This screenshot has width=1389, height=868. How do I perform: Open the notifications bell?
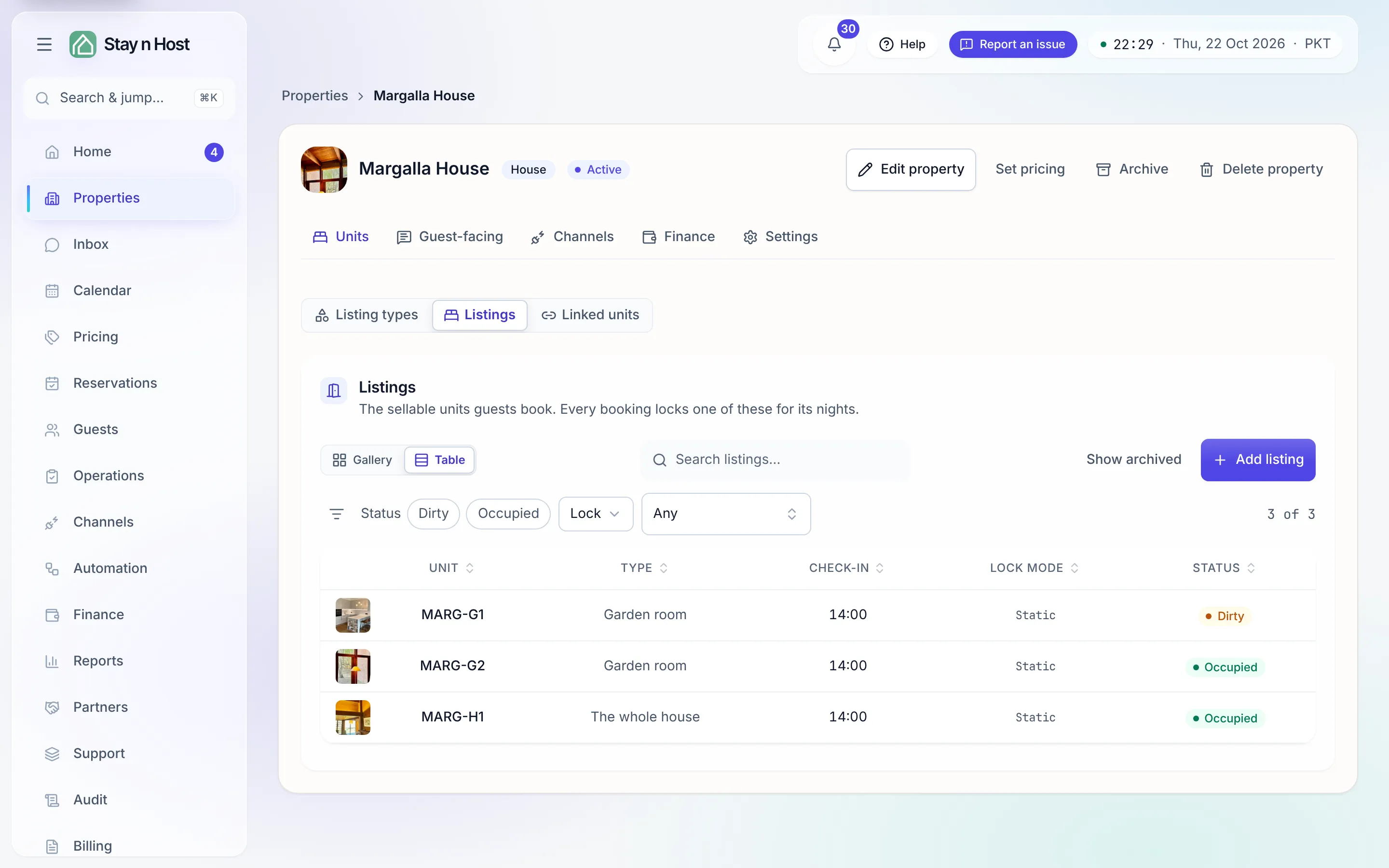pos(834,44)
